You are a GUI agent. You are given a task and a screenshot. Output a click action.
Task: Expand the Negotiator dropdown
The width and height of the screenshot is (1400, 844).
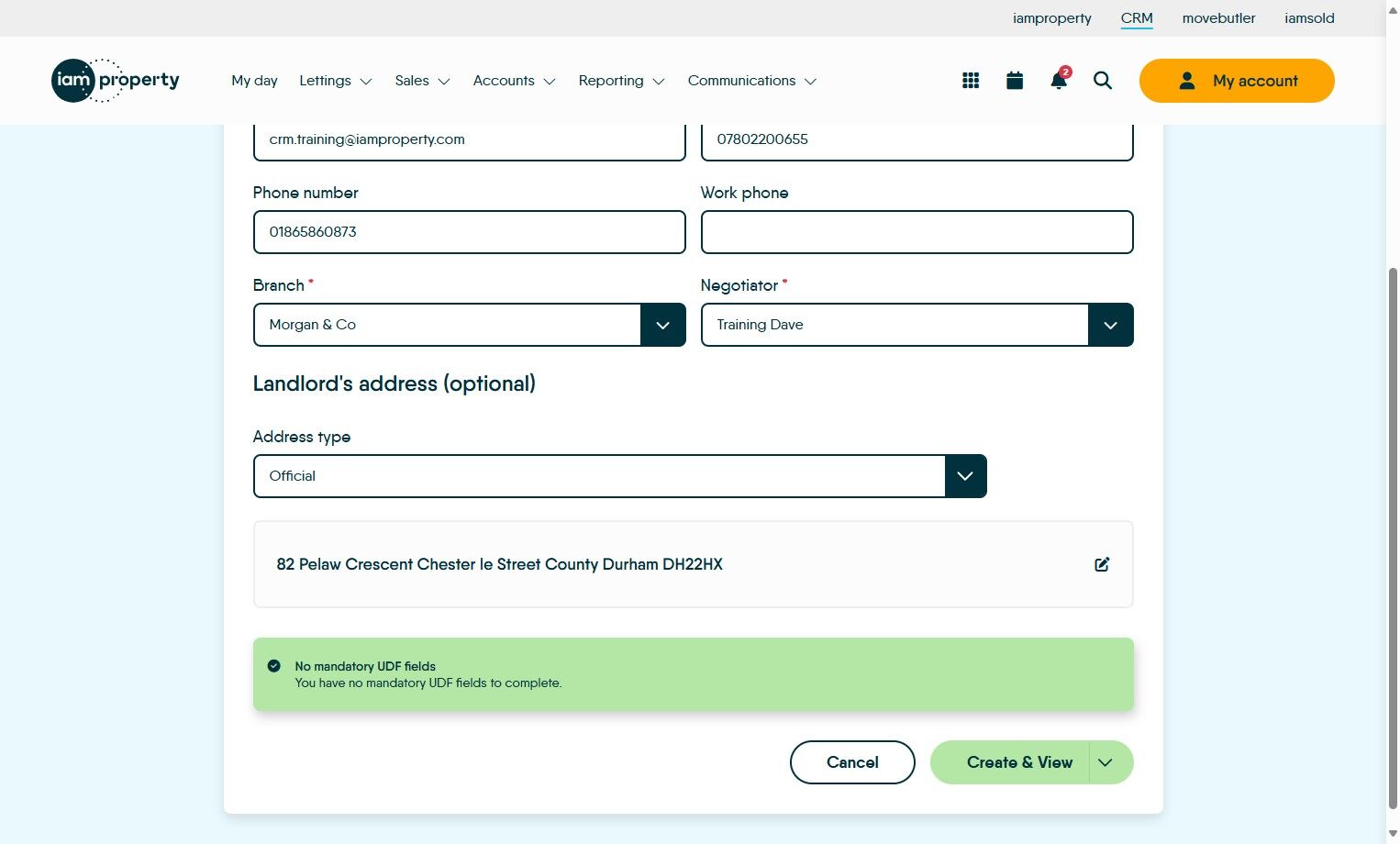pos(1111,325)
